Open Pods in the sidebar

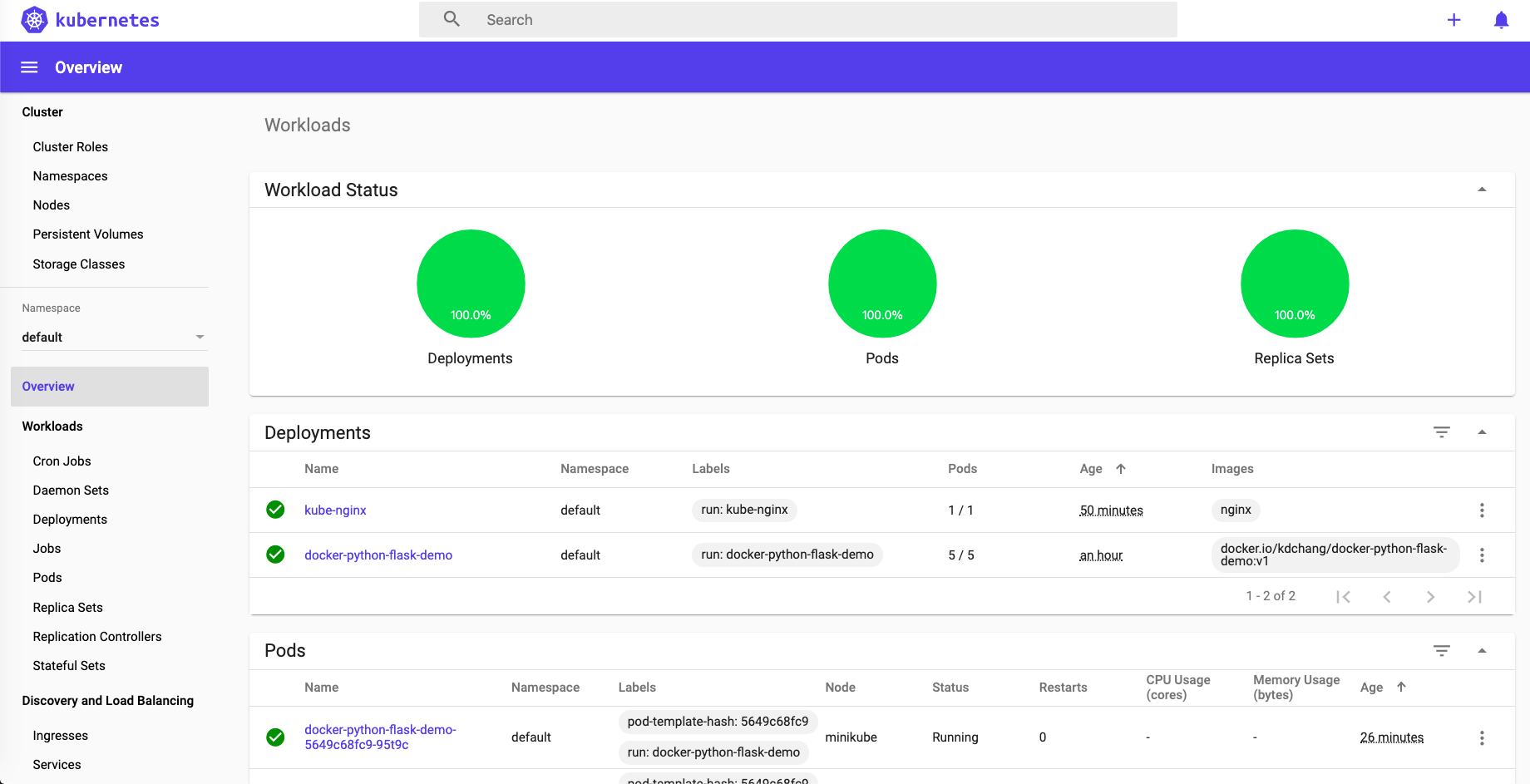pyautogui.click(x=47, y=578)
